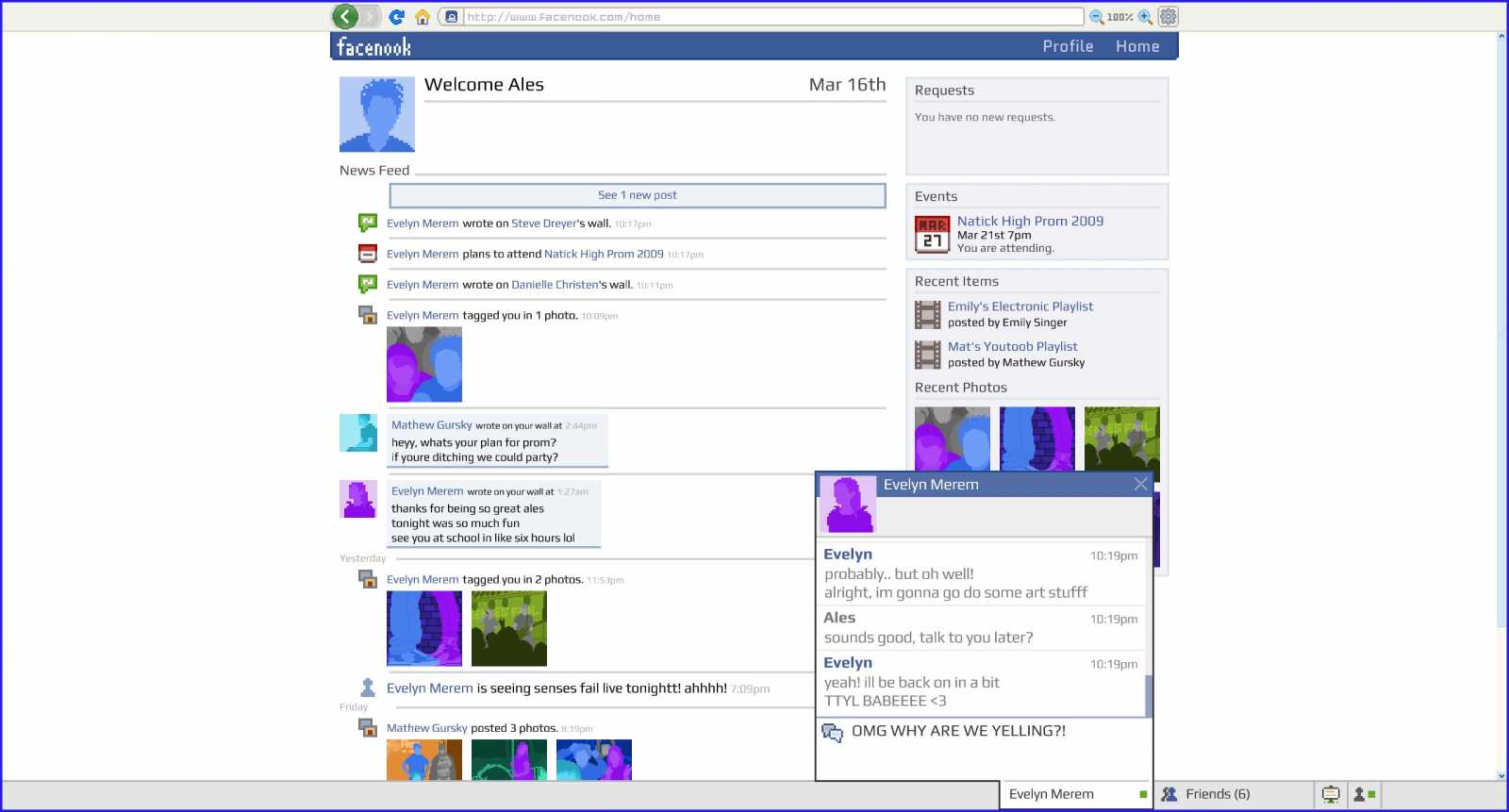Open Natick High Prom 2009 event
Viewport: 1509px width, 812px height.
1030,221
